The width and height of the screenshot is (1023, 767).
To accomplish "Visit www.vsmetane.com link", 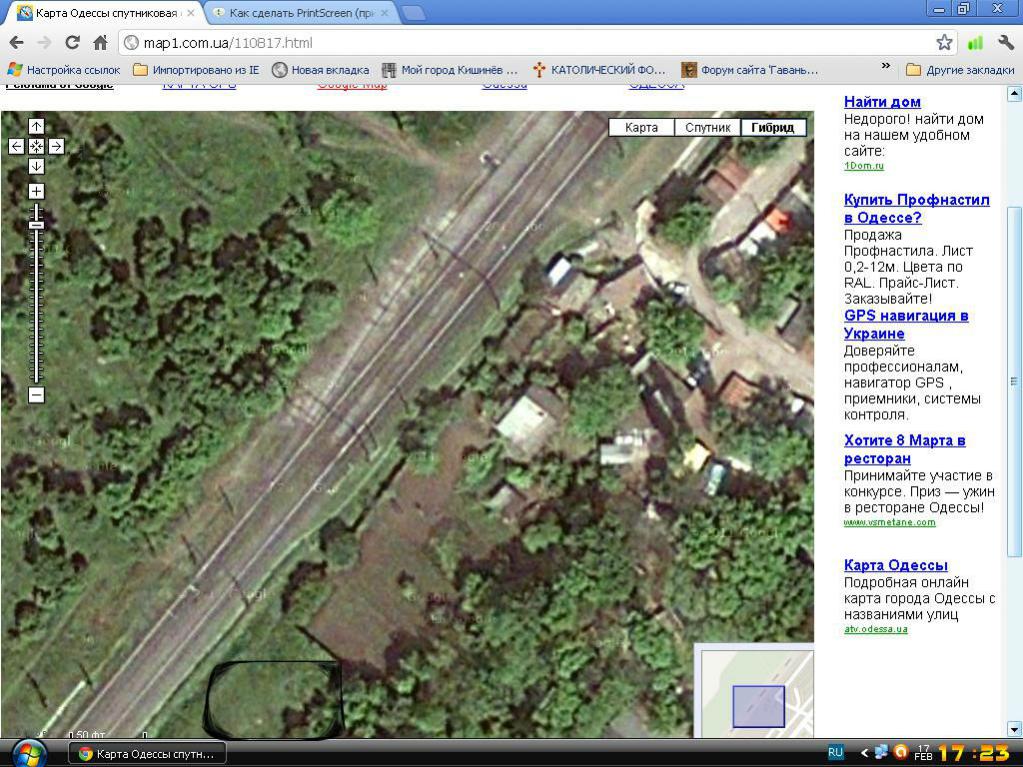I will tap(889, 522).
